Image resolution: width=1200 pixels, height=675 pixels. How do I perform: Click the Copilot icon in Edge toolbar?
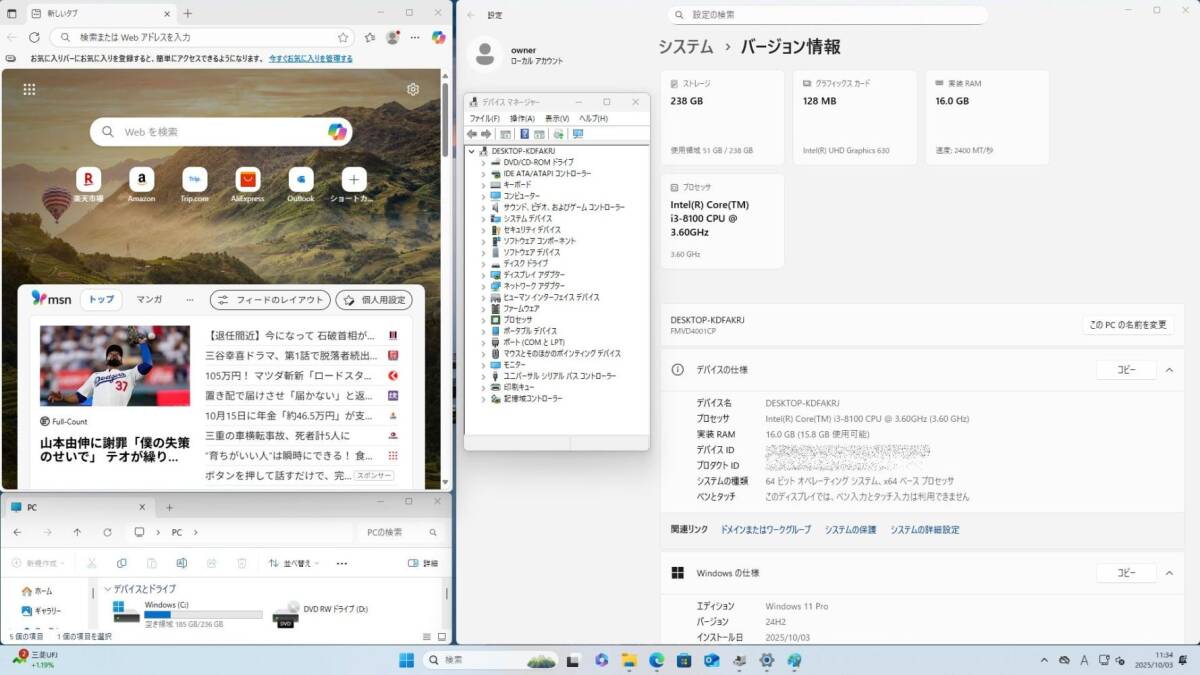click(x=438, y=37)
